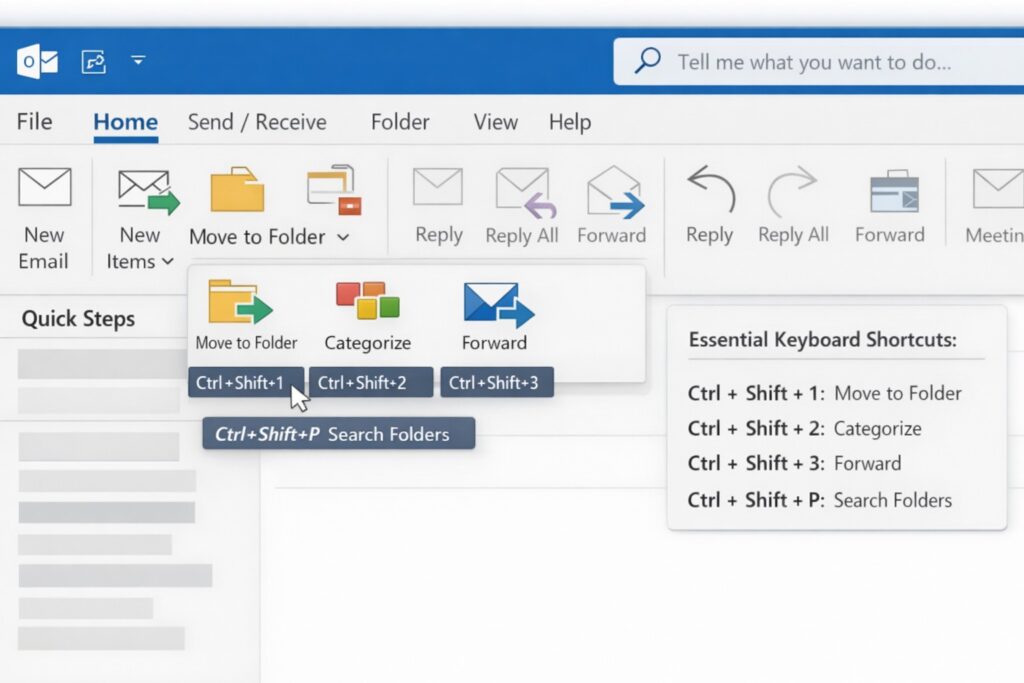Select the Send / Receive tab
Viewport: 1024px width, 683px height.
[256, 122]
